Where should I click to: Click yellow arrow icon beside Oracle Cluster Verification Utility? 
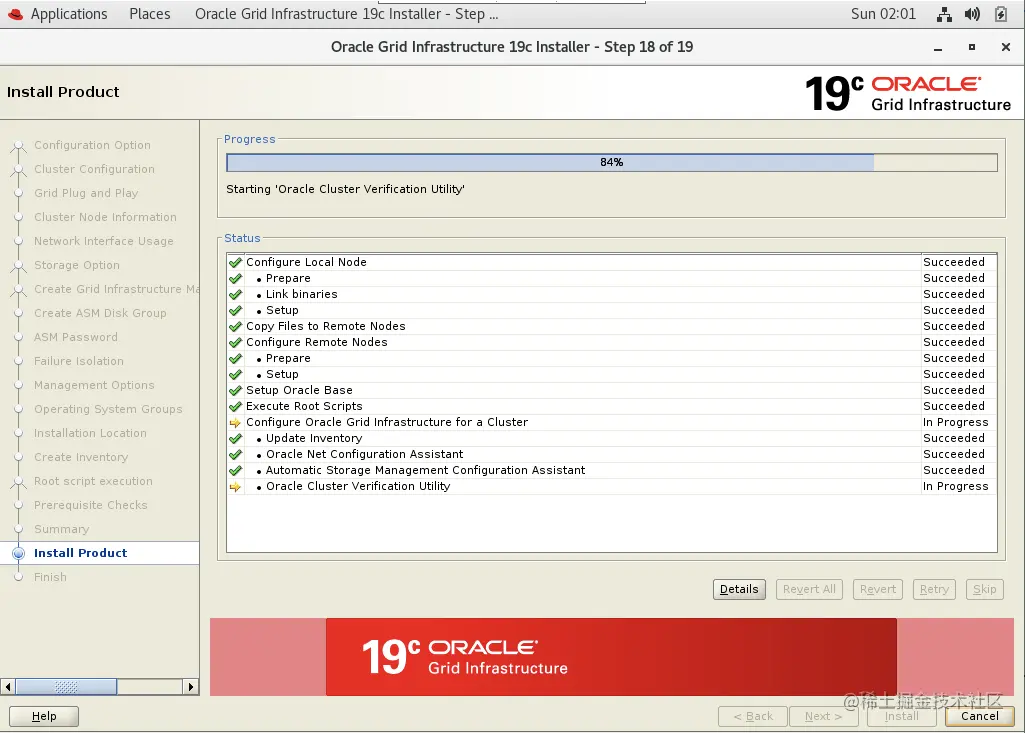235,486
